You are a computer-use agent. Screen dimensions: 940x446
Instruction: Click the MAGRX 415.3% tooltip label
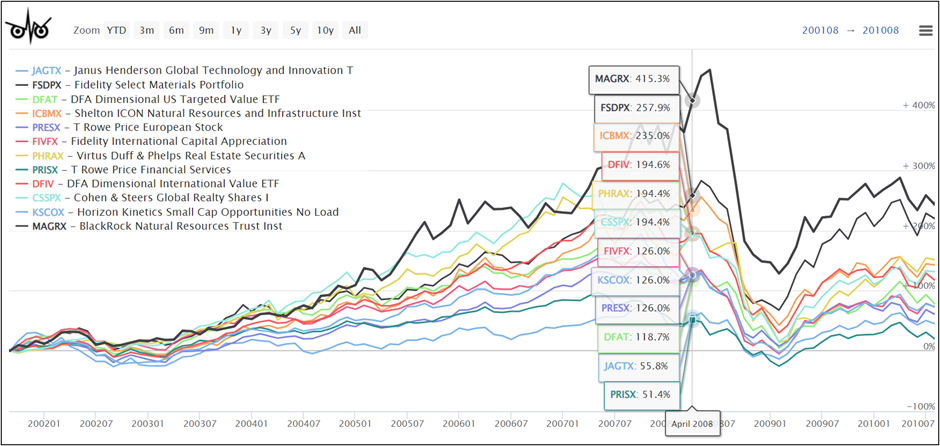pos(635,78)
